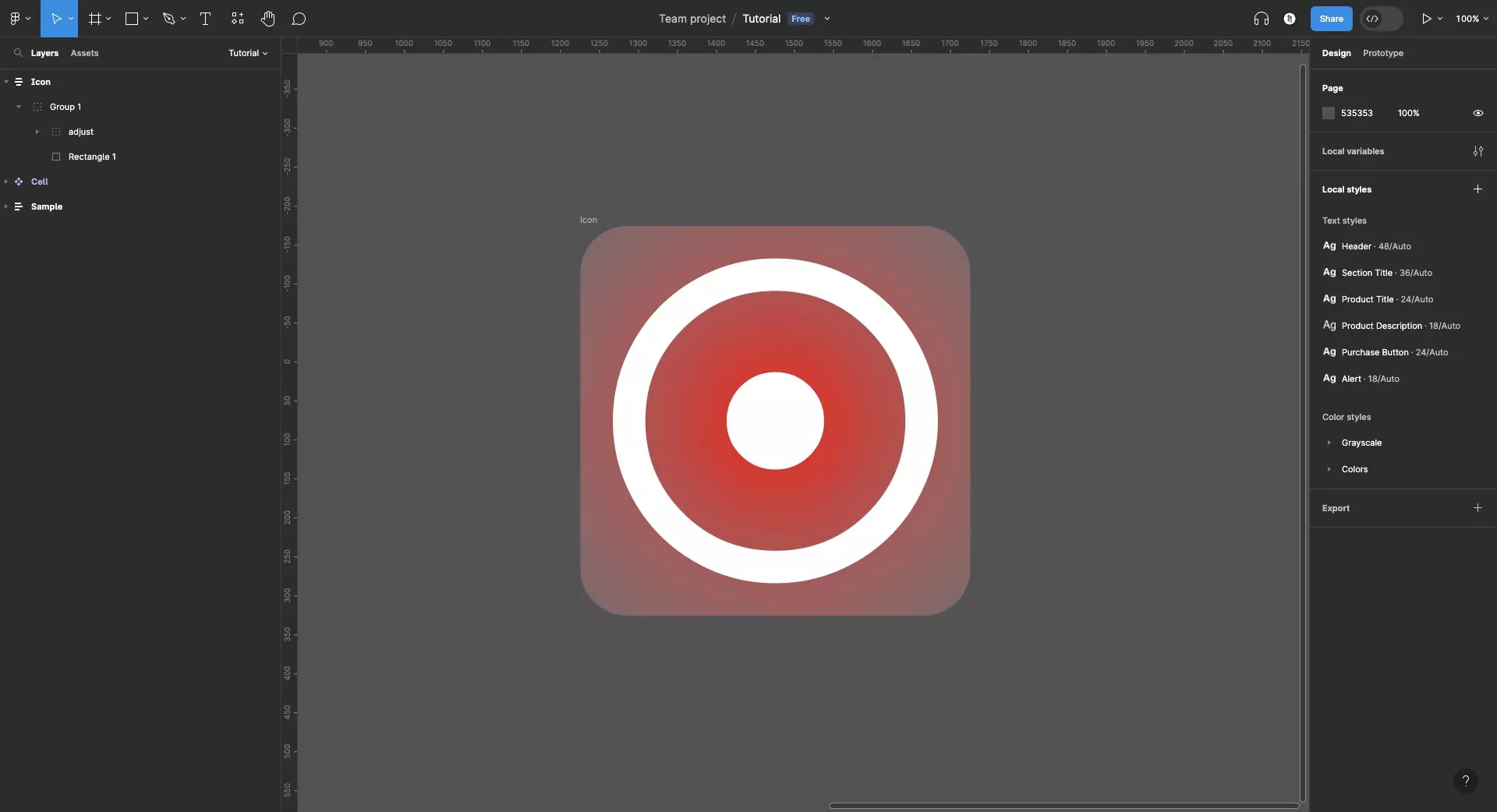Click the user avatar in toolbar

1290,19
